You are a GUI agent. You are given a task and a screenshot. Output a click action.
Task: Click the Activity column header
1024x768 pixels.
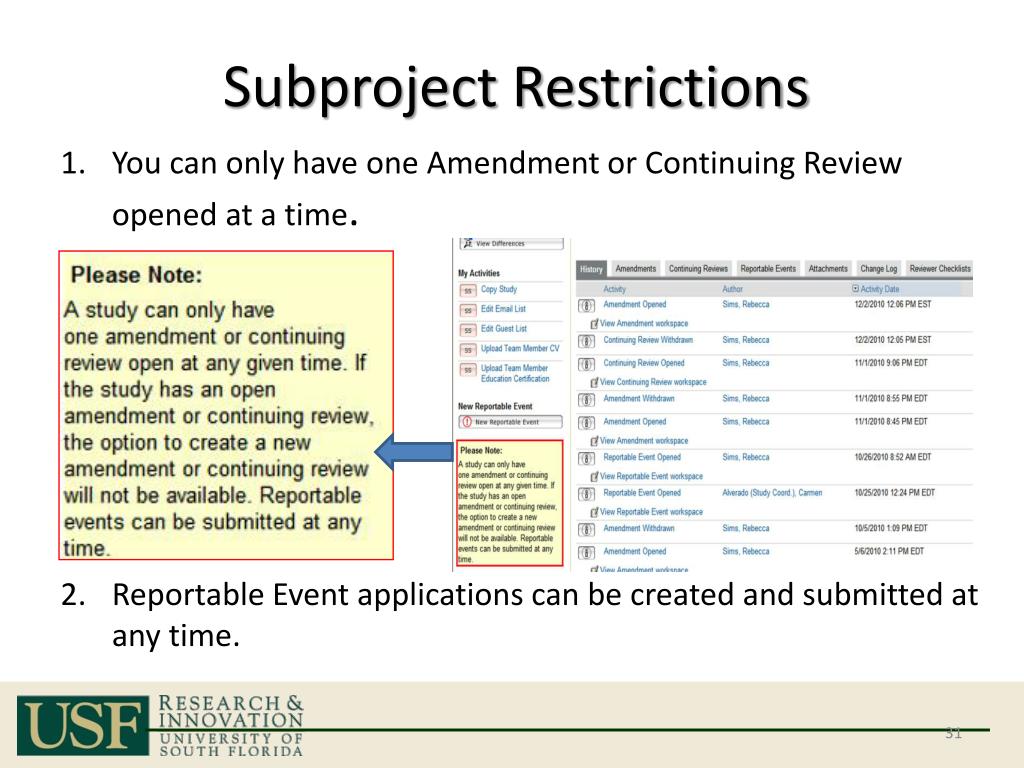[x=614, y=289]
